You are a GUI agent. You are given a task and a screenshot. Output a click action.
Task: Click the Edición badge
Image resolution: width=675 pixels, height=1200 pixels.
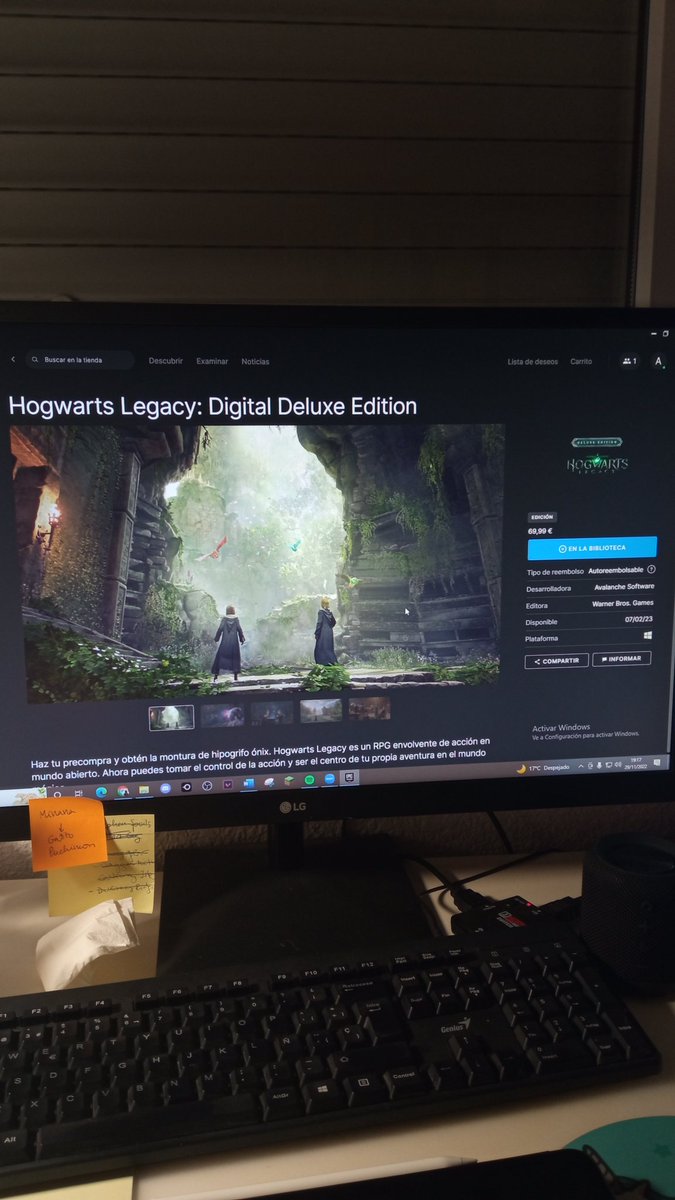541,517
